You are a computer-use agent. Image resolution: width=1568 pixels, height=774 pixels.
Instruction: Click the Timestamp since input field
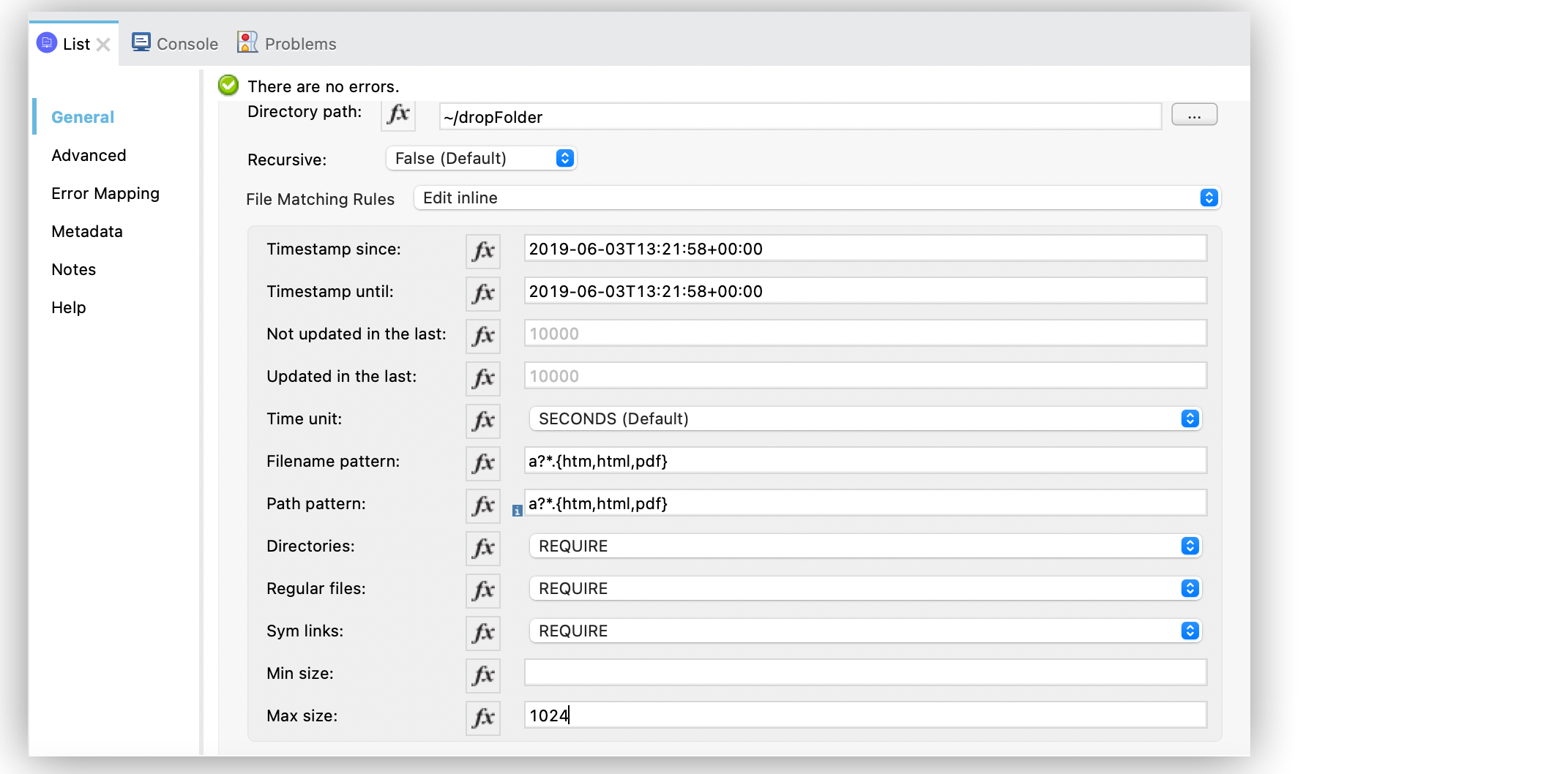[x=865, y=249]
